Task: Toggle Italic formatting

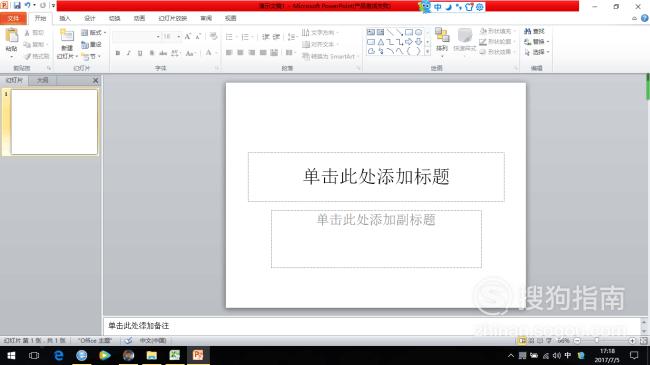Action: [129, 53]
